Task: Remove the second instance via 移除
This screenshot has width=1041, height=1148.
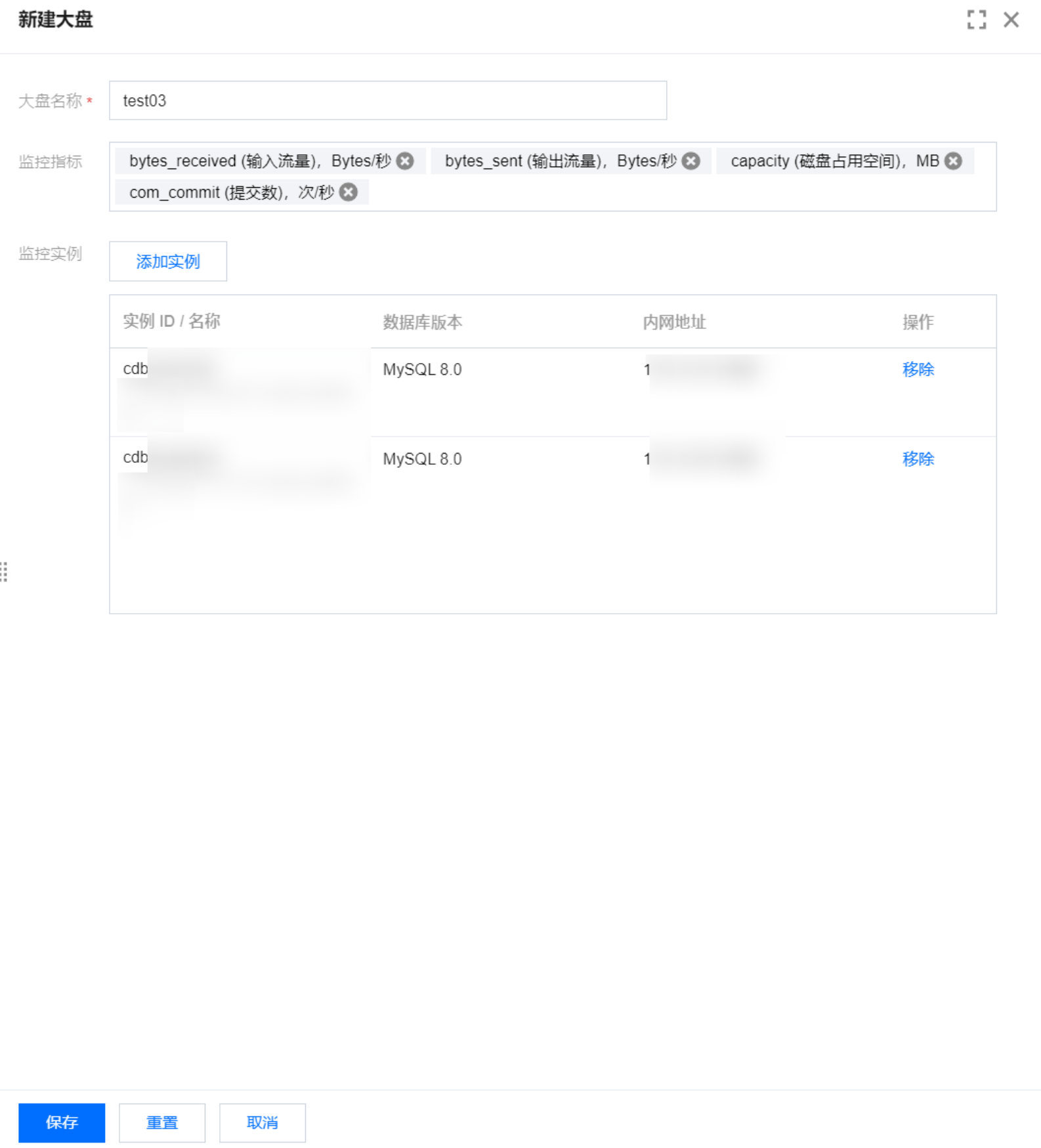Action: pos(918,459)
